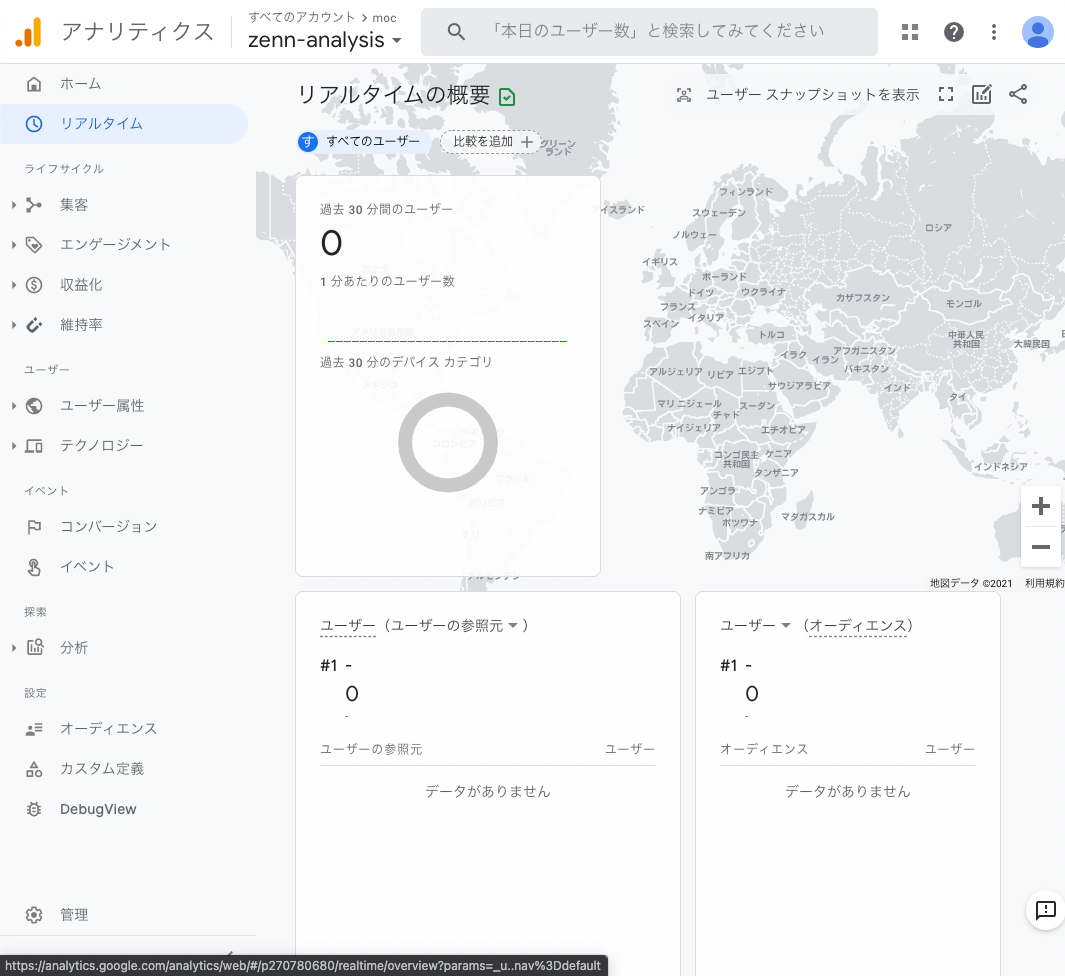Click the テクノロジー devices icon
Viewport: 1065px width, 976px height.
(x=34, y=446)
